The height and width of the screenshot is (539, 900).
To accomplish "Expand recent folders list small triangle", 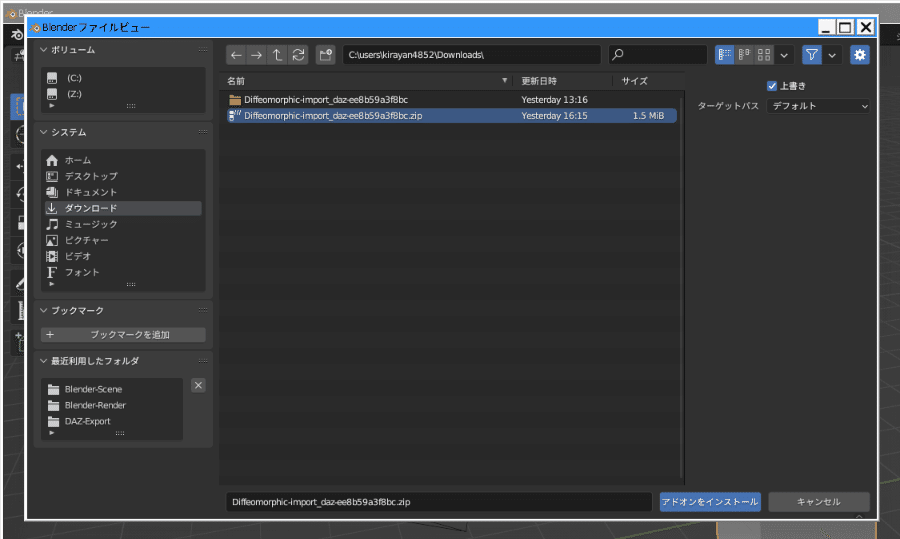I will pyautogui.click(x=52, y=433).
